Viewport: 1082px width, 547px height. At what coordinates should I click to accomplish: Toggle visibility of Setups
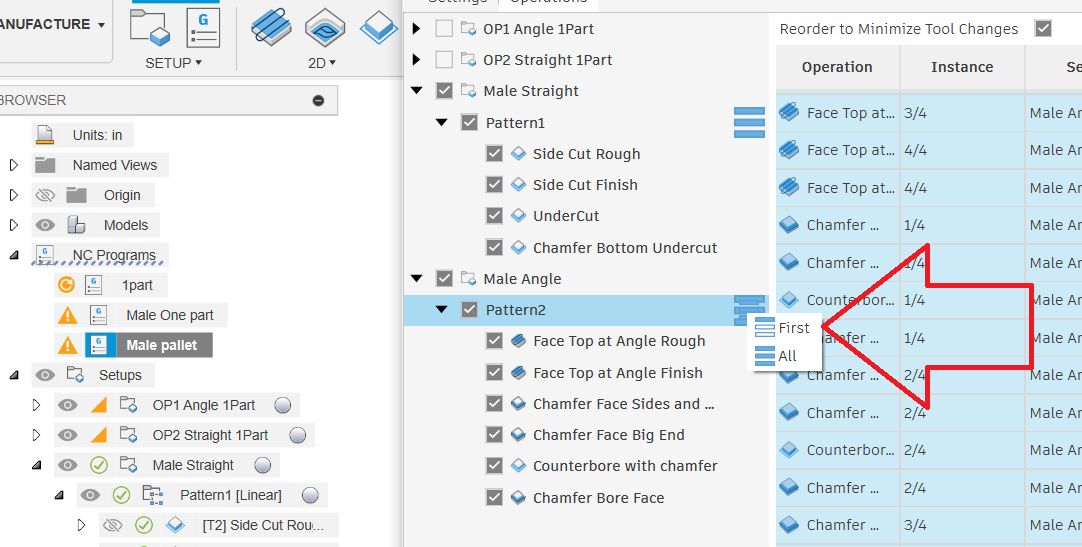[45, 375]
